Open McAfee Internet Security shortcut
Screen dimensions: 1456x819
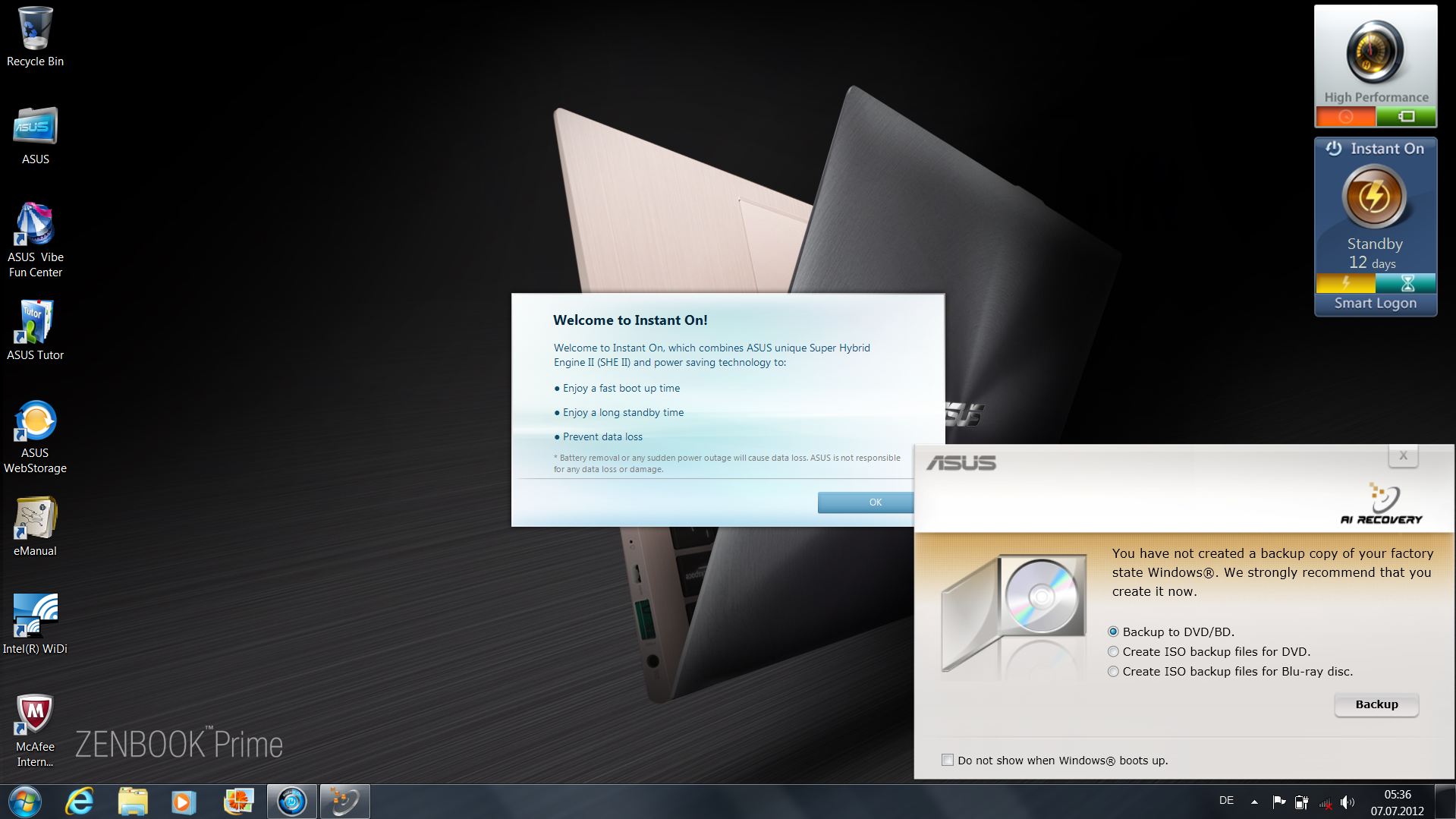35,731
